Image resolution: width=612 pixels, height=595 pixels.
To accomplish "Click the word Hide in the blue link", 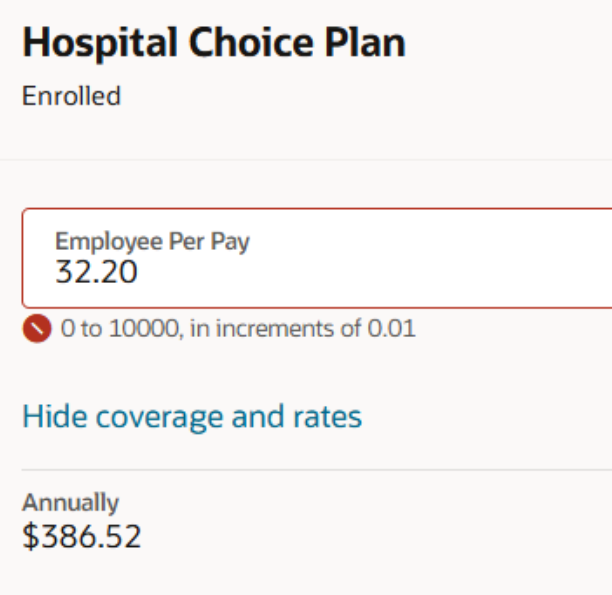I will tap(55, 416).
